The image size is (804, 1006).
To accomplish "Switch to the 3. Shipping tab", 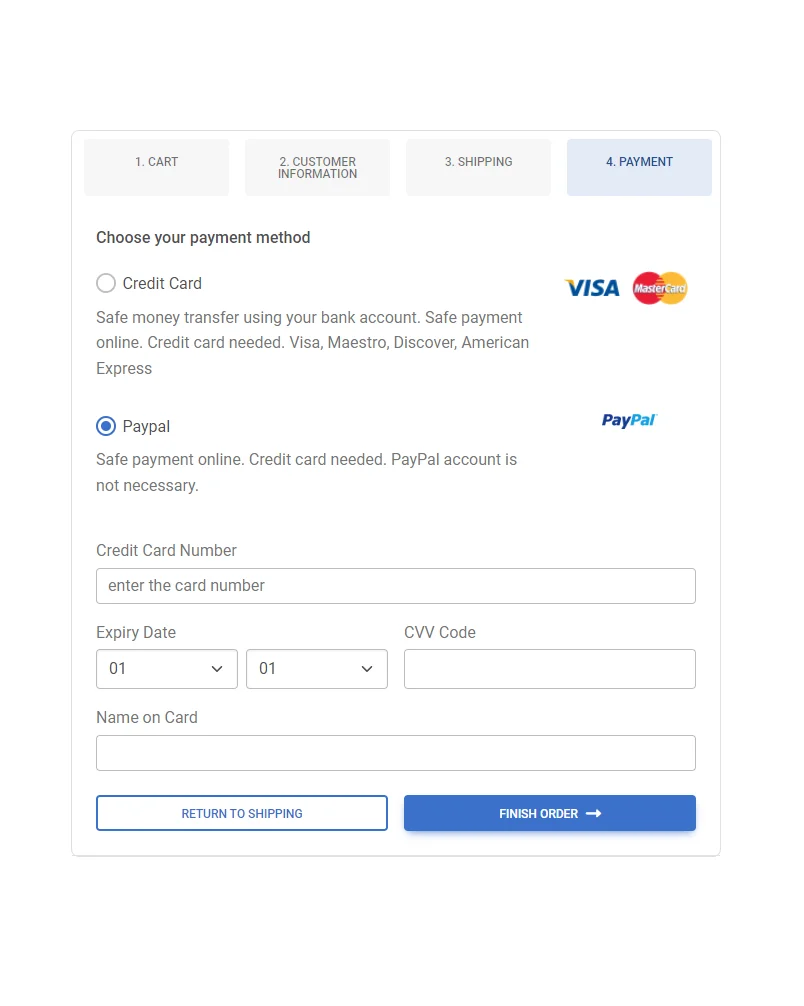I will click(x=479, y=167).
